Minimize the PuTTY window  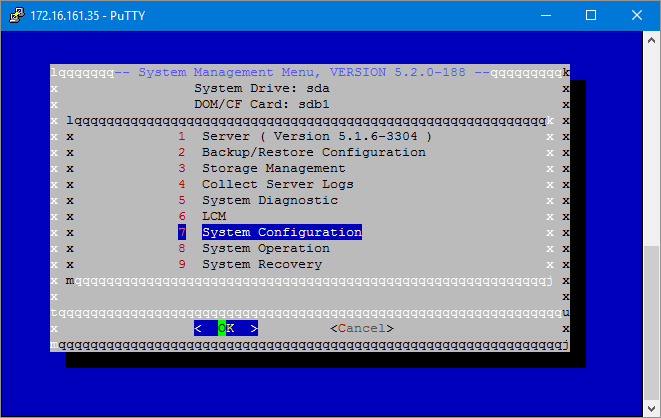(545, 16)
